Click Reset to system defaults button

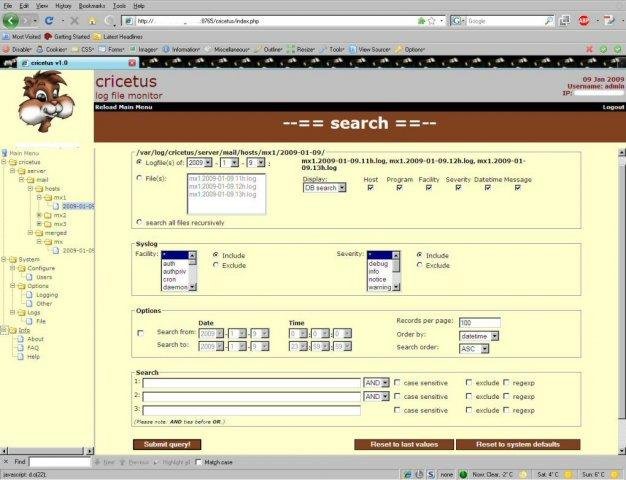pos(518,444)
